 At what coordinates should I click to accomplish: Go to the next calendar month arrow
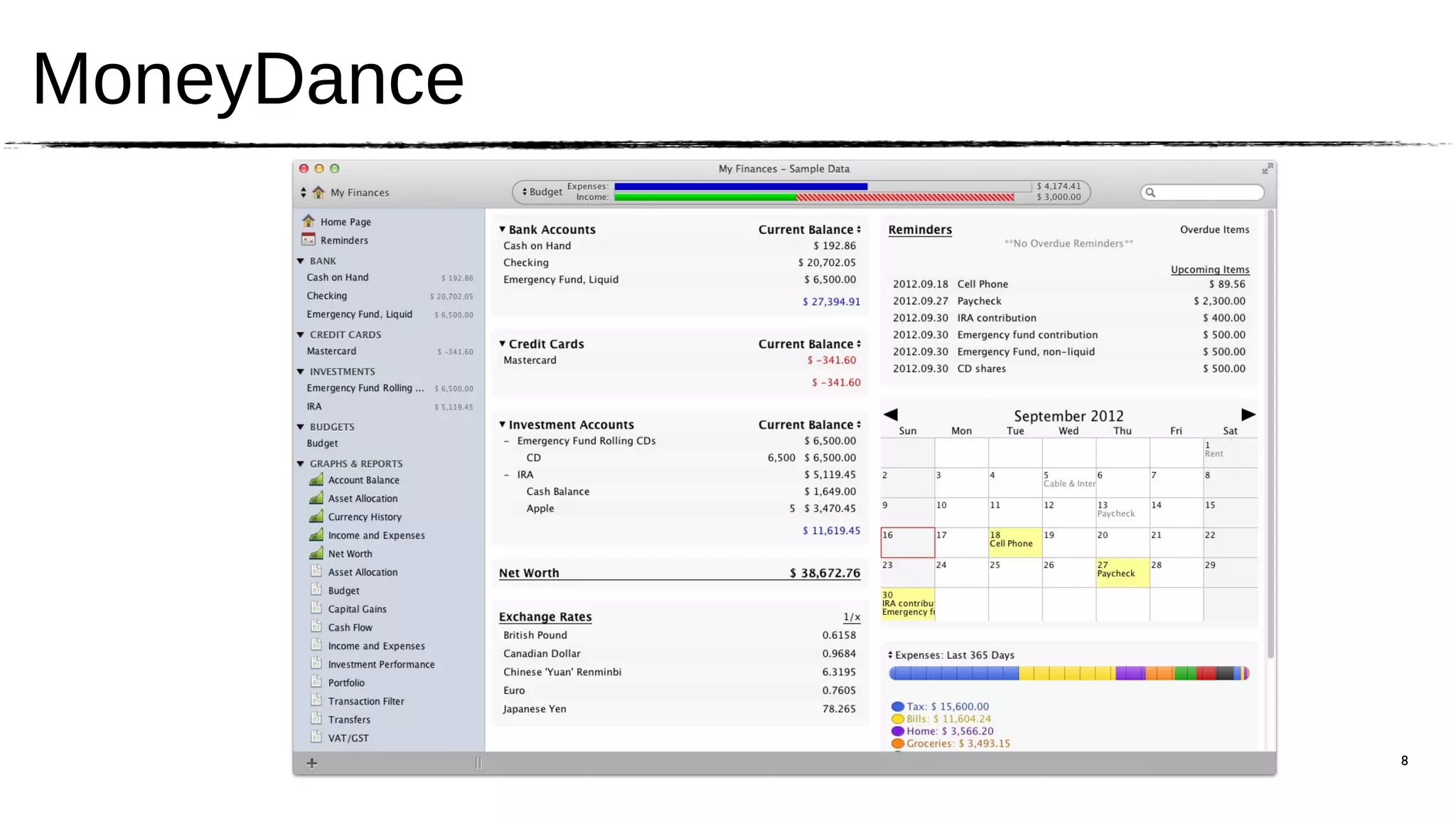pos(1248,414)
